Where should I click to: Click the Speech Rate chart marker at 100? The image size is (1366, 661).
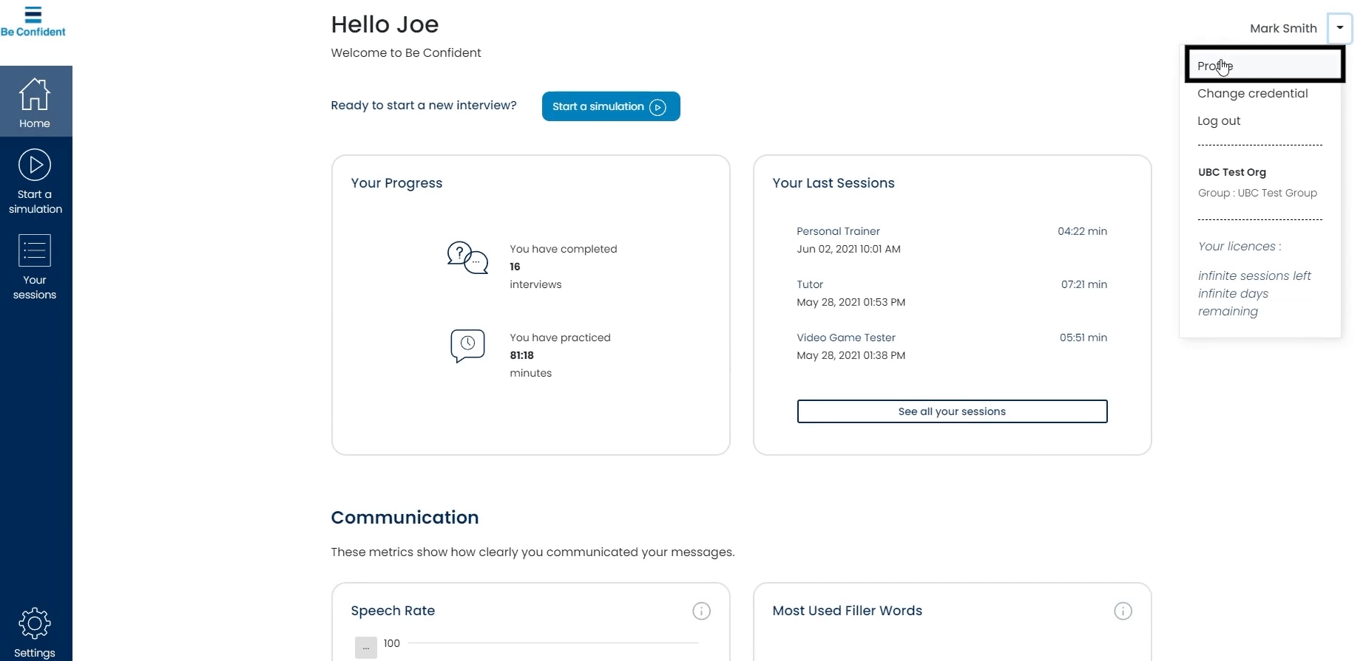366,647
